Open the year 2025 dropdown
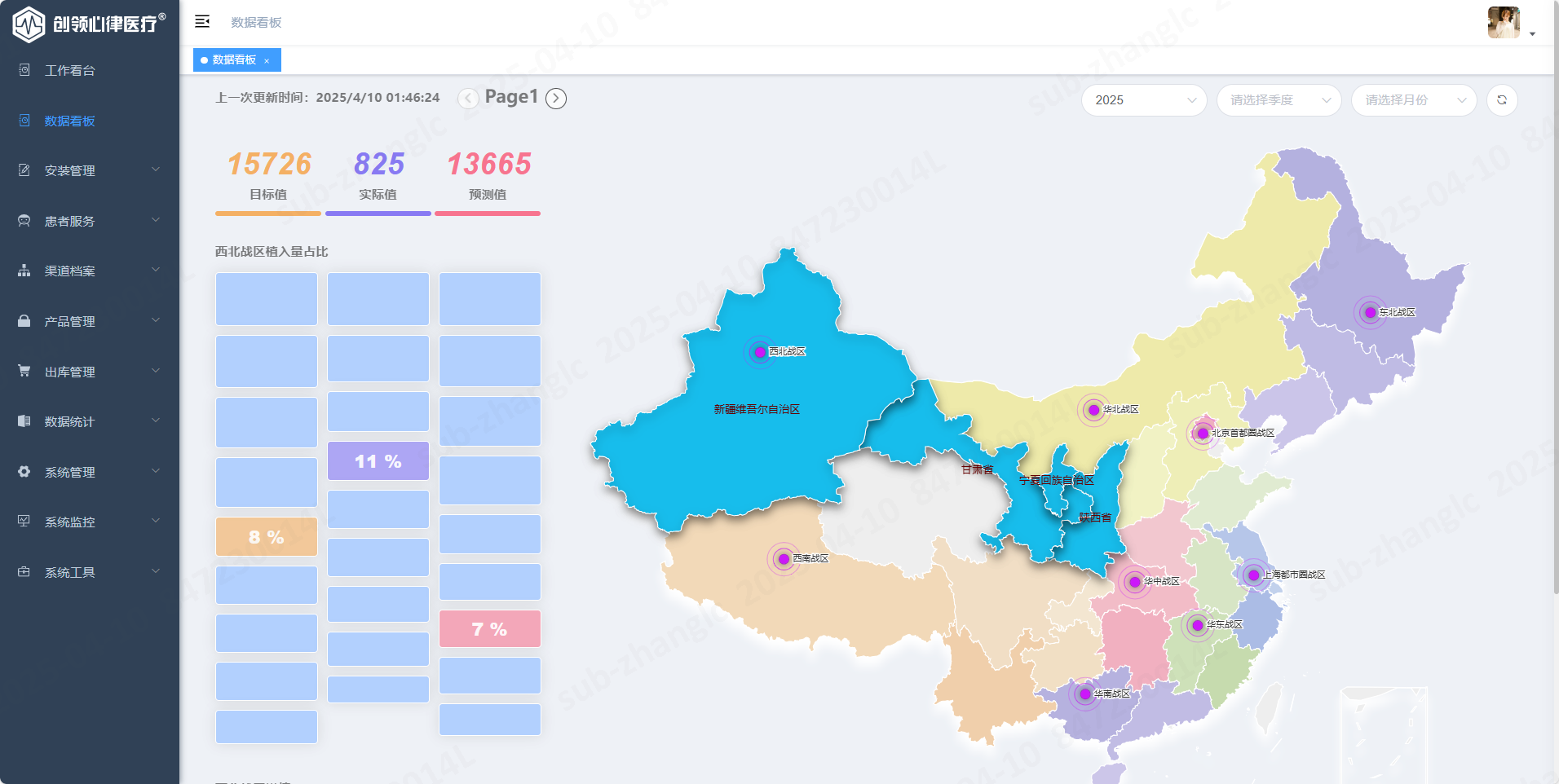Viewport: 1559px width, 784px height. [1144, 100]
